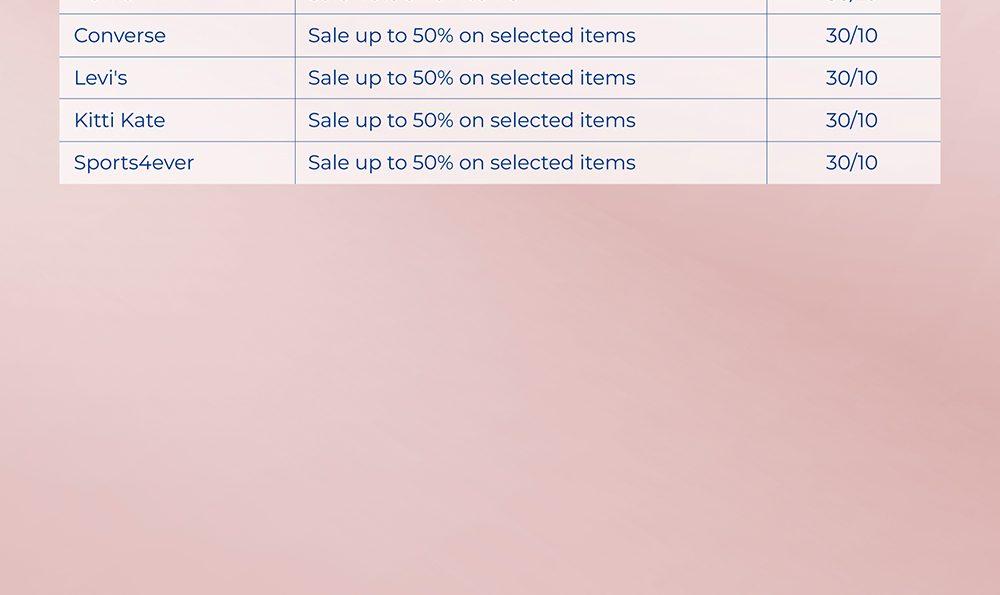The height and width of the screenshot is (595, 1000).
Task: Select the Sports4ever brand cell
Action: [134, 163]
